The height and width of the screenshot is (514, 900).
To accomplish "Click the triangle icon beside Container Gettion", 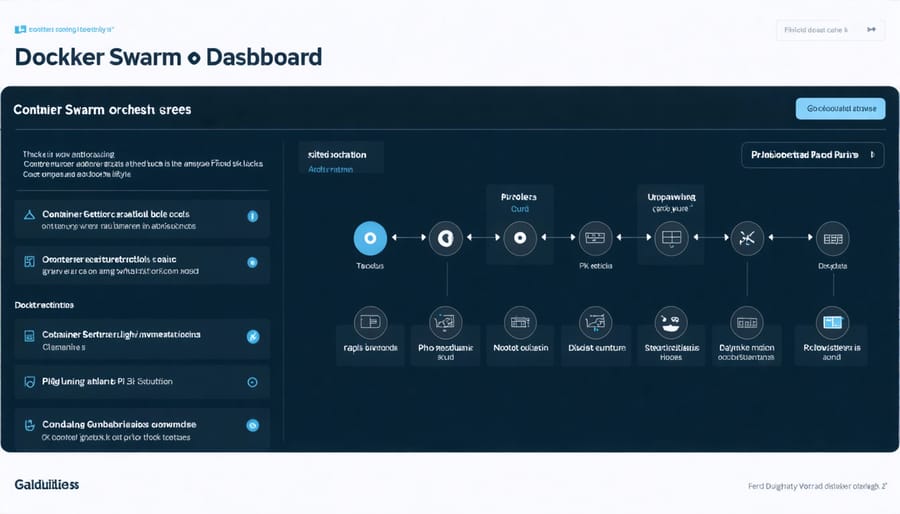I will pyautogui.click(x=29, y=215).
